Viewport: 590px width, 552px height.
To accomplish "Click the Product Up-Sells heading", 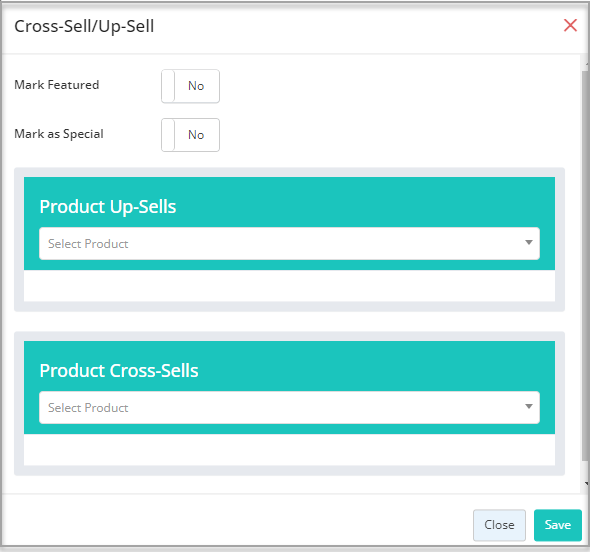I will coord(108,207).
